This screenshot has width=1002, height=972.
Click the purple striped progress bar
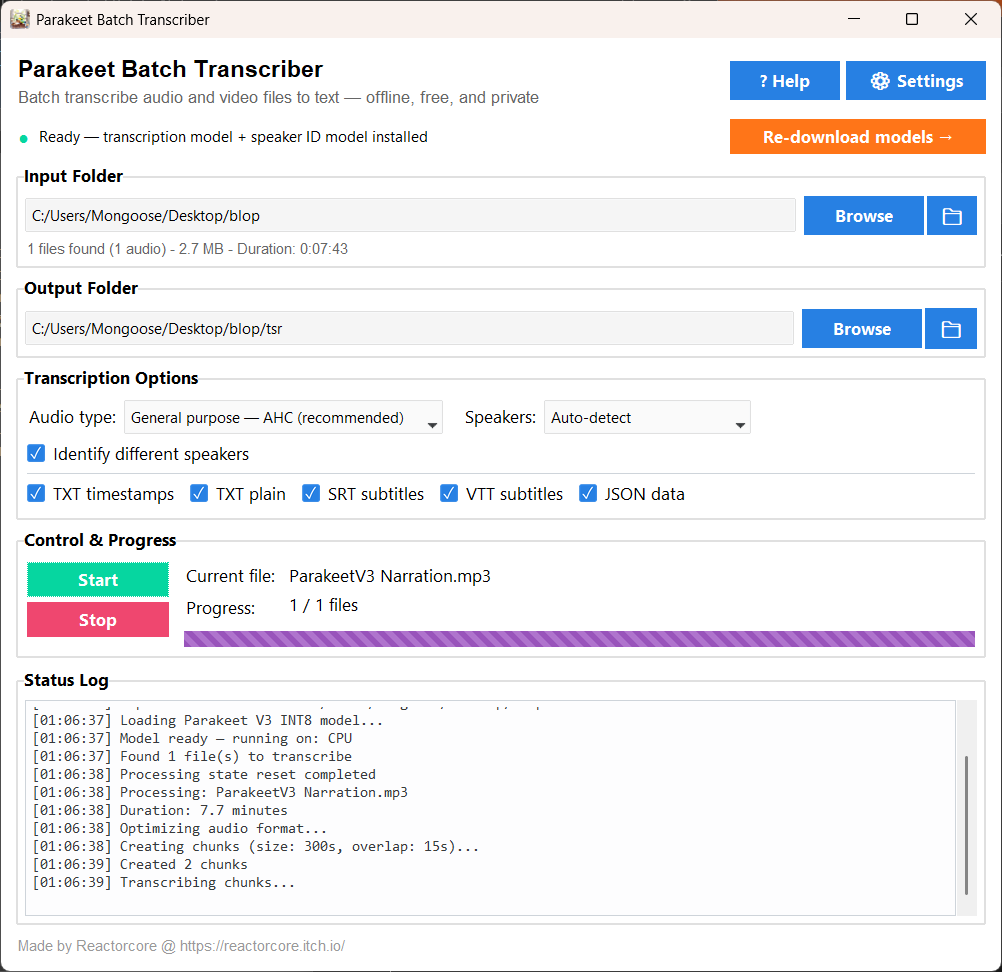pyautogui.click(x=579, y=639)
